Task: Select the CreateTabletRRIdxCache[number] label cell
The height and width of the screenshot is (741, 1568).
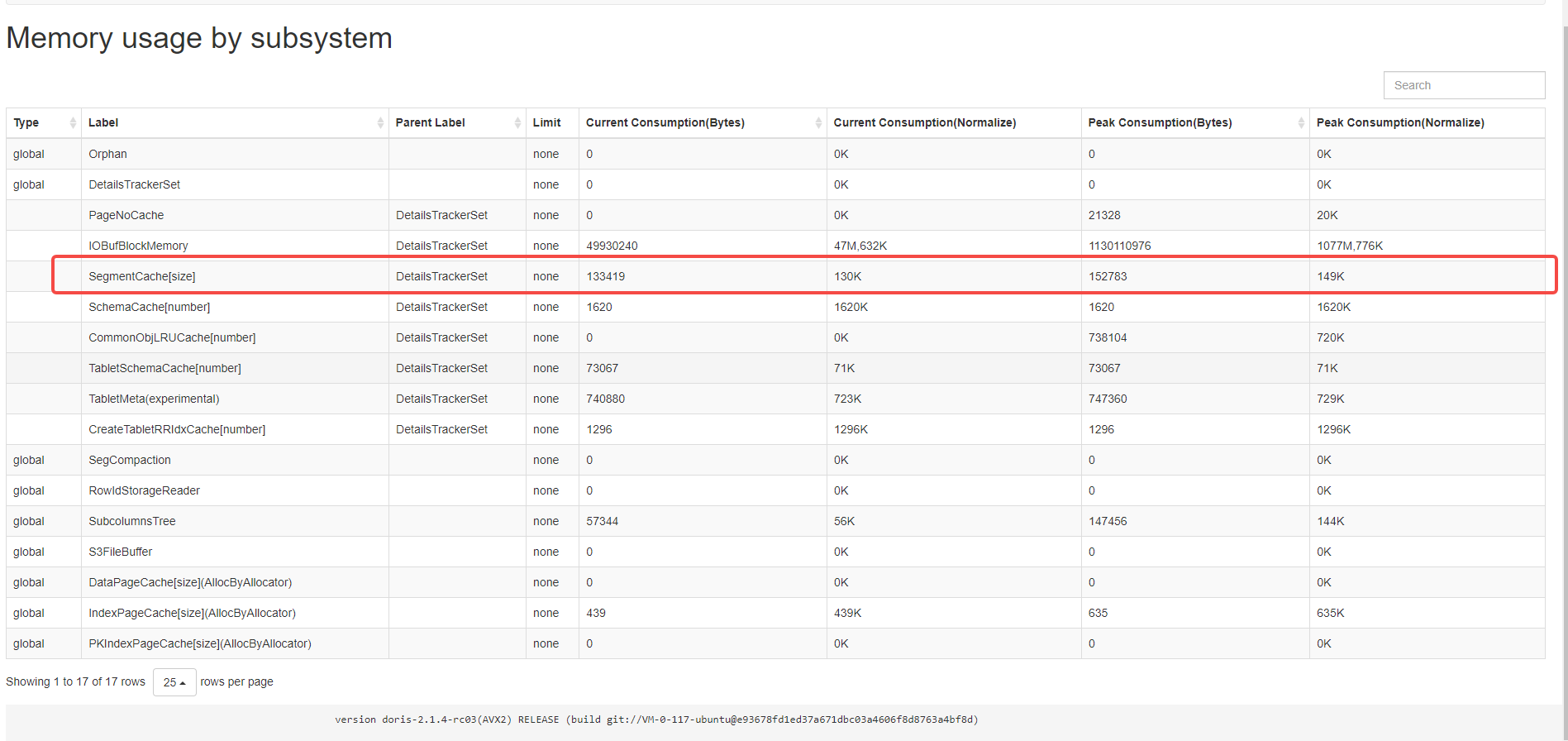Action: (235, 429)
